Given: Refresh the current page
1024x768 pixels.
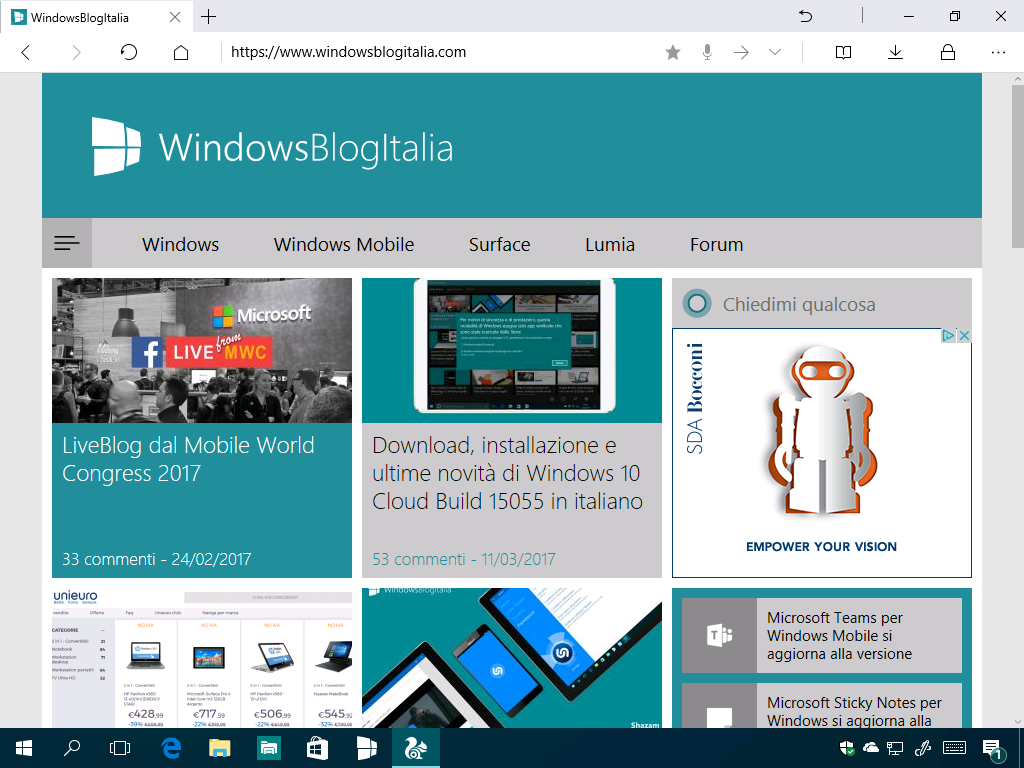Looking at the screenshot, I should 129,52.
